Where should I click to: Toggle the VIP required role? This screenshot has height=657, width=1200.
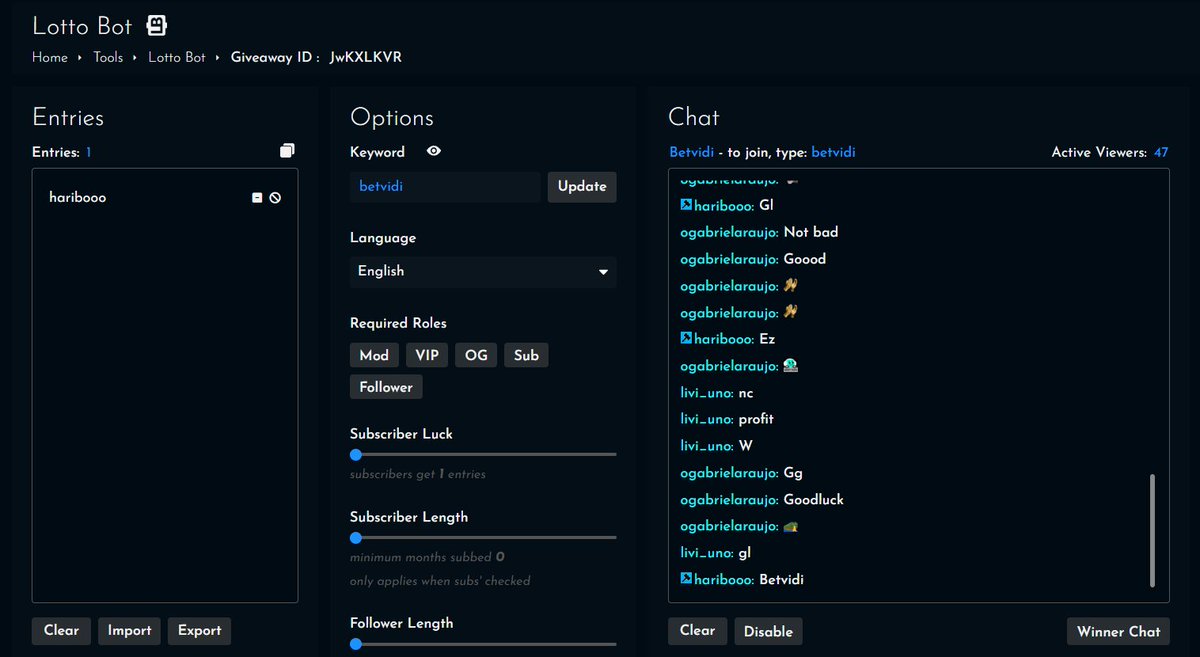[427, 355]
